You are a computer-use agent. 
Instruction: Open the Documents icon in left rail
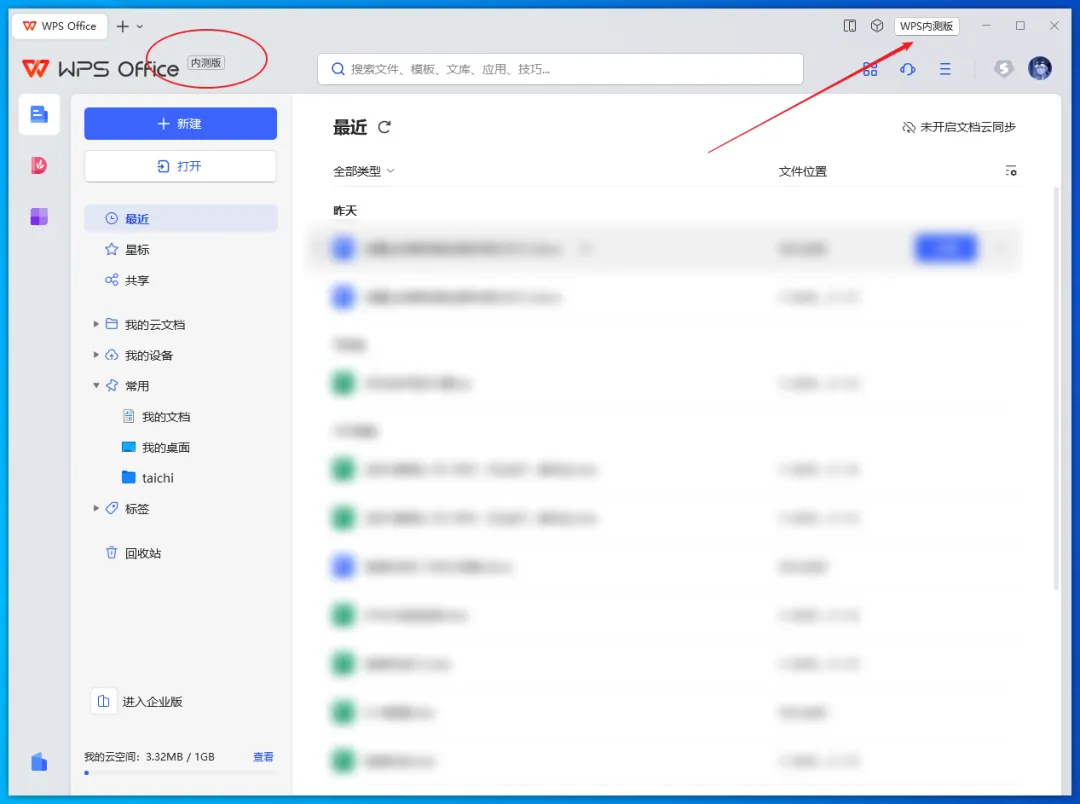click(x=39, y=114)
